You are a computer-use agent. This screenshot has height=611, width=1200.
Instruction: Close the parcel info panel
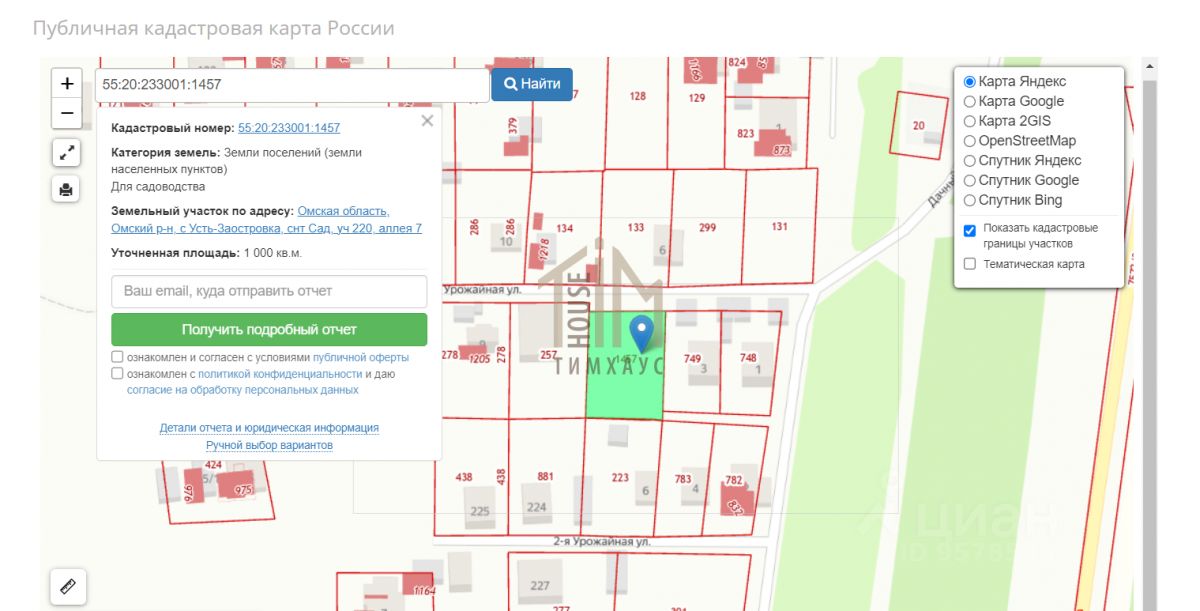tap(427, 121)
